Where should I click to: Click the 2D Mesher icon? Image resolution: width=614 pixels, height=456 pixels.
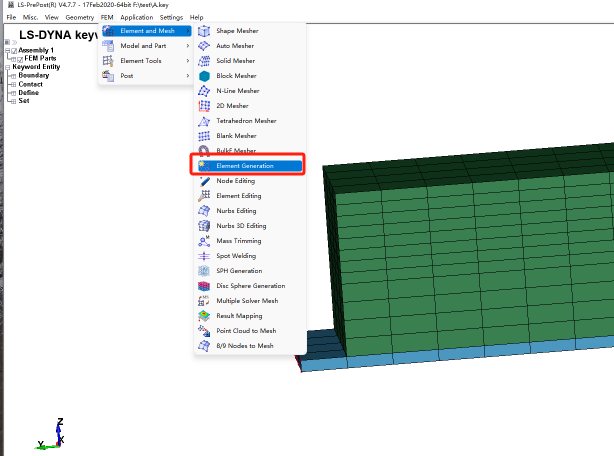204,106
